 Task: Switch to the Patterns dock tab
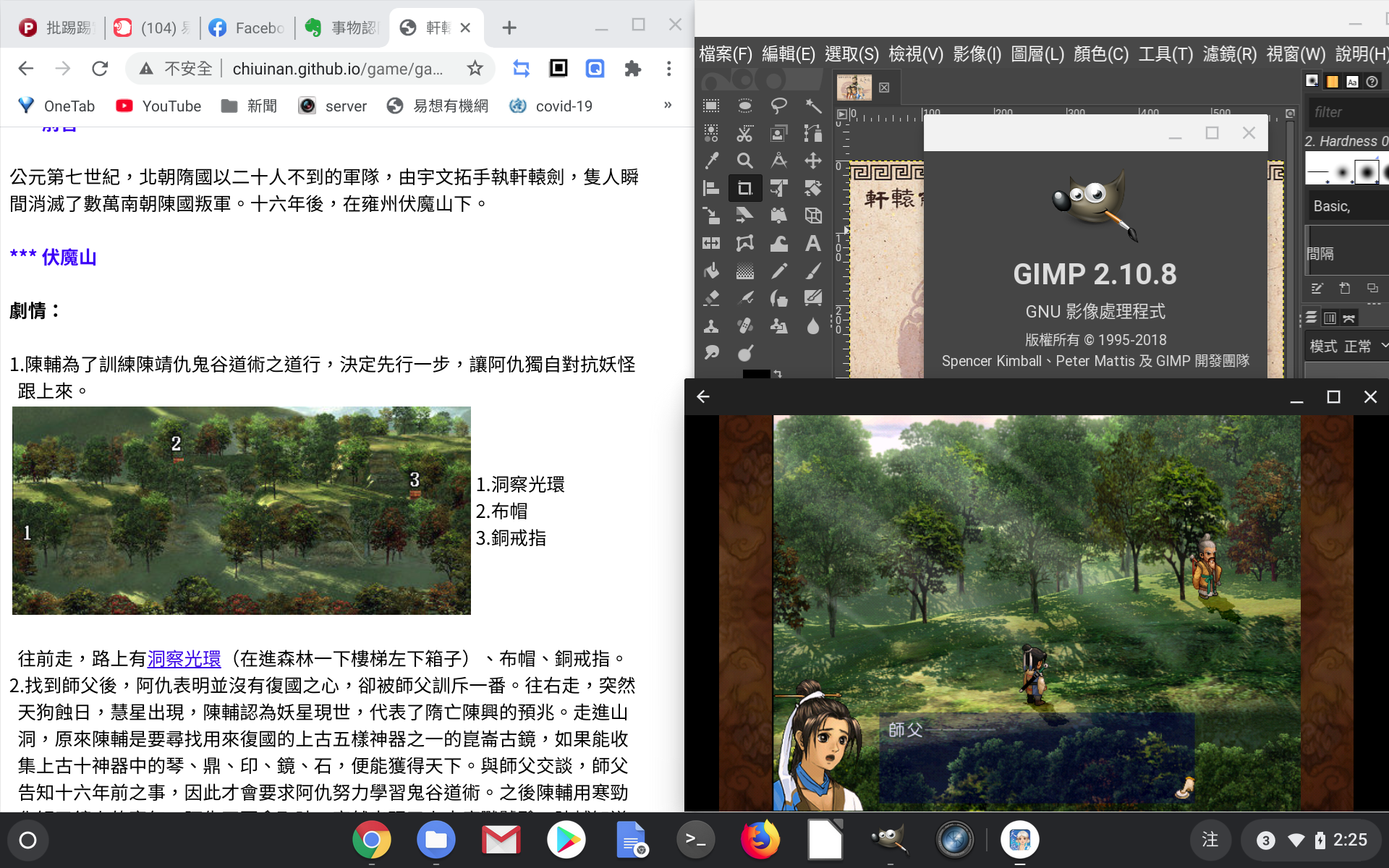click(x=1332, y=82)
